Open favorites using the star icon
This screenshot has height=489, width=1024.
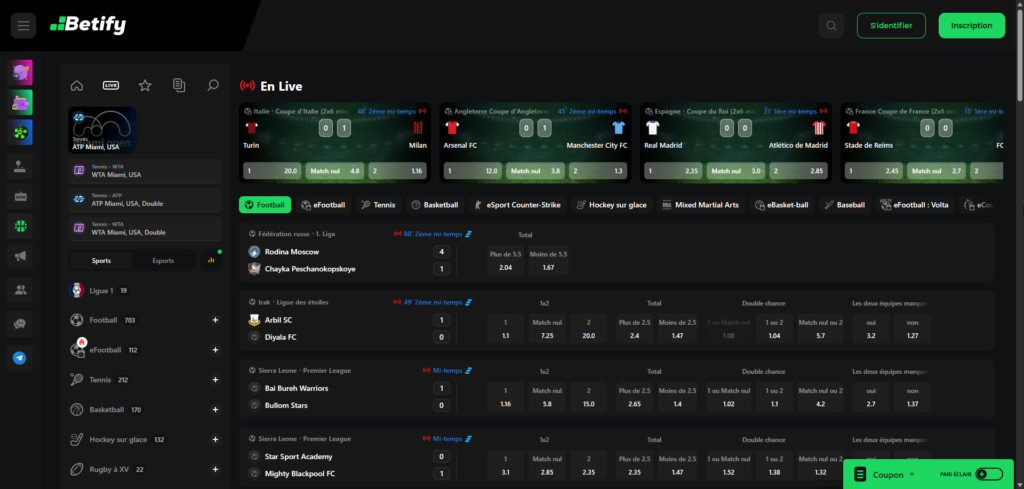pos(145,86)
